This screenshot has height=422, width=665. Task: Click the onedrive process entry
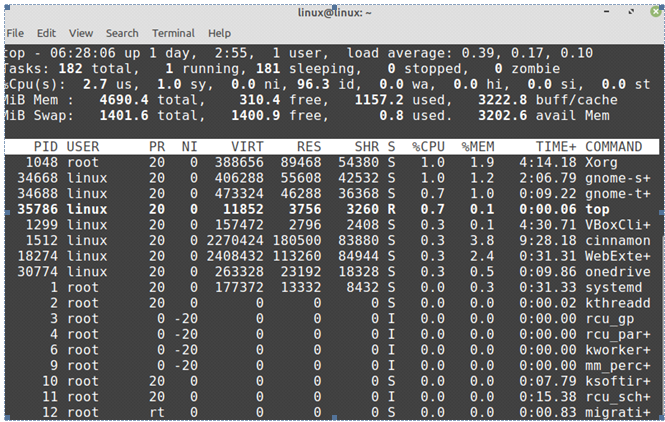click(x=332, y=272)
